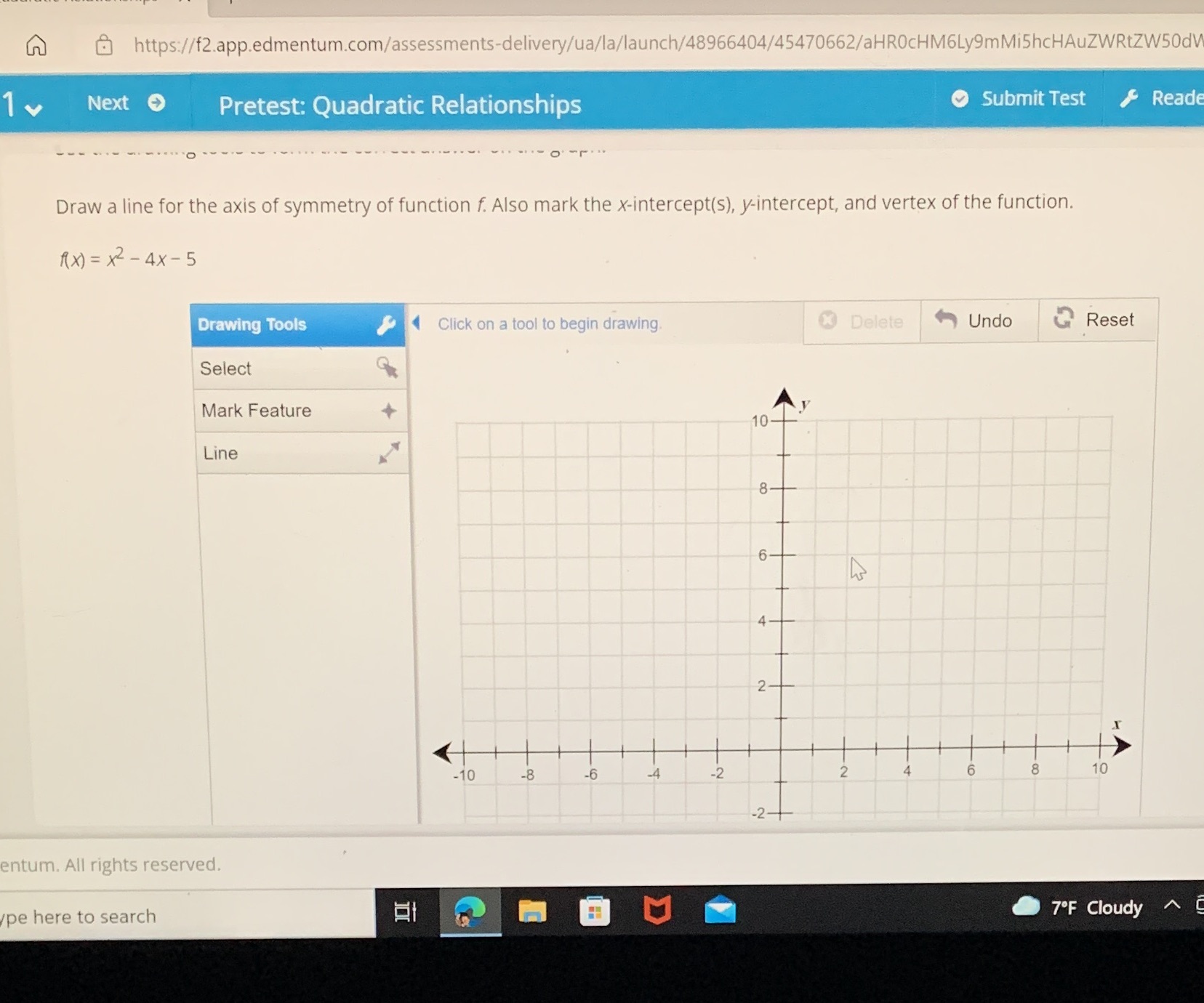This screenshot has height=1003, width=1204.
Task: Choose the Select tool
Action: tap(301, 368)
